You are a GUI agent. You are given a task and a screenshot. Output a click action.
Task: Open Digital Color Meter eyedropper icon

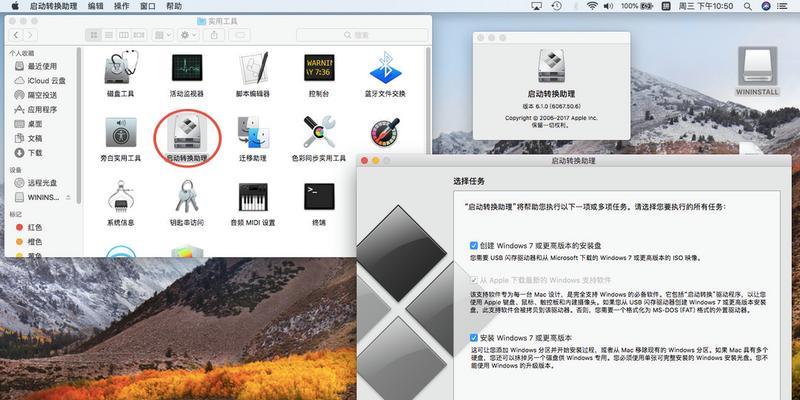pyautogui.click(x=385, y=133)
